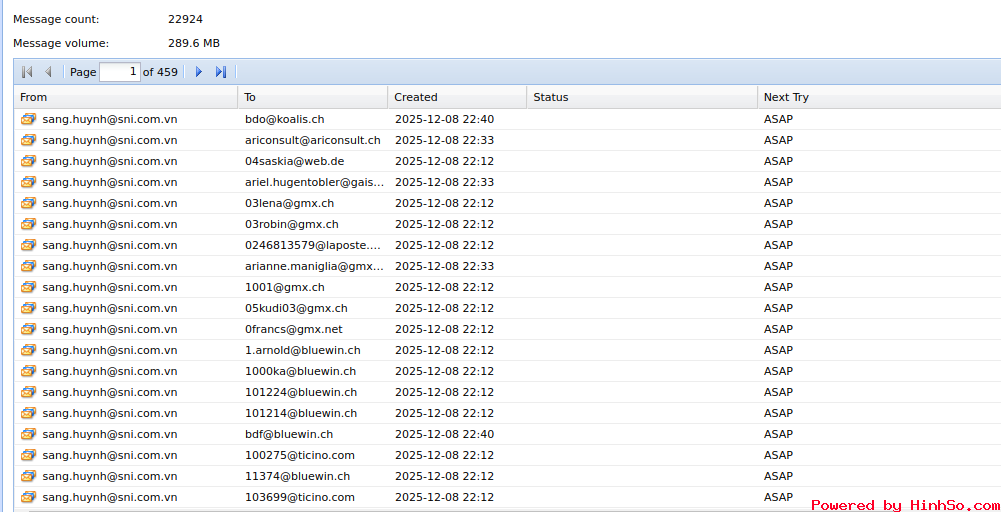Select the row for 05kudi03@gmx.ch
1001x512 pixels.
click(296, 308)
